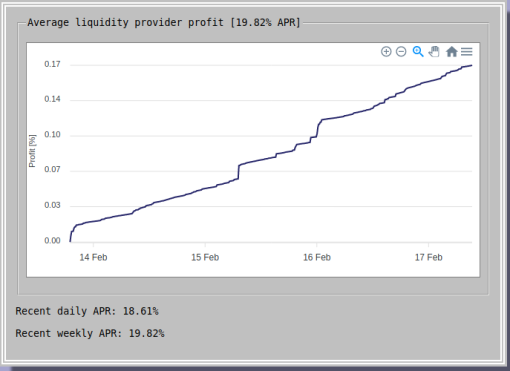Click the '15 Feb' x-axis label

pyautogui.click(x=205, y=257)
